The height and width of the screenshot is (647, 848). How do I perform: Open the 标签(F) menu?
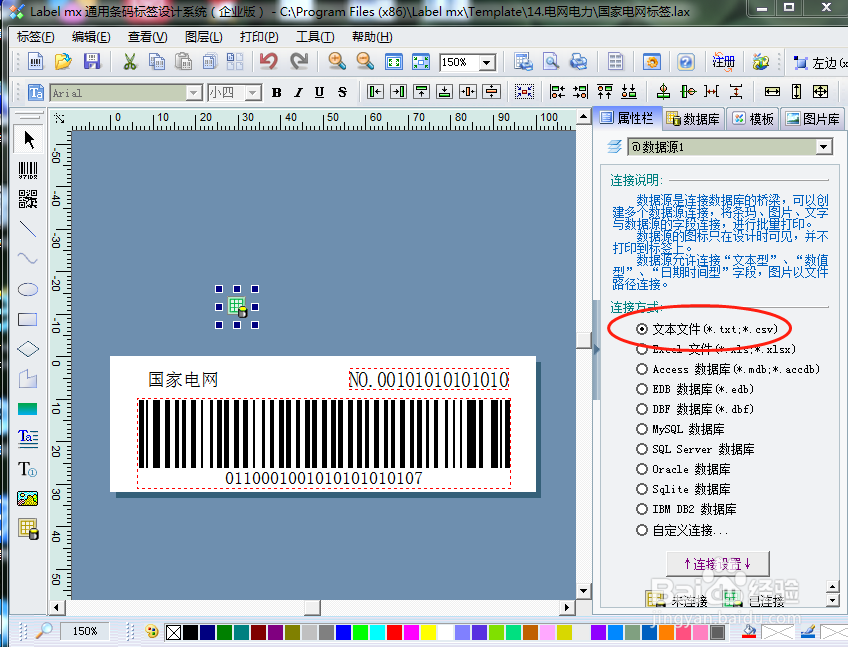coord(36,37)
